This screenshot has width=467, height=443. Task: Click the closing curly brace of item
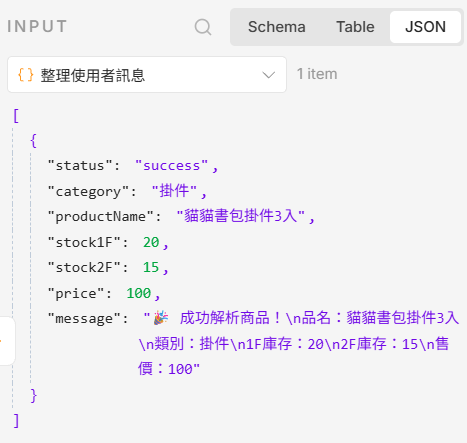[x=33, y=396]
